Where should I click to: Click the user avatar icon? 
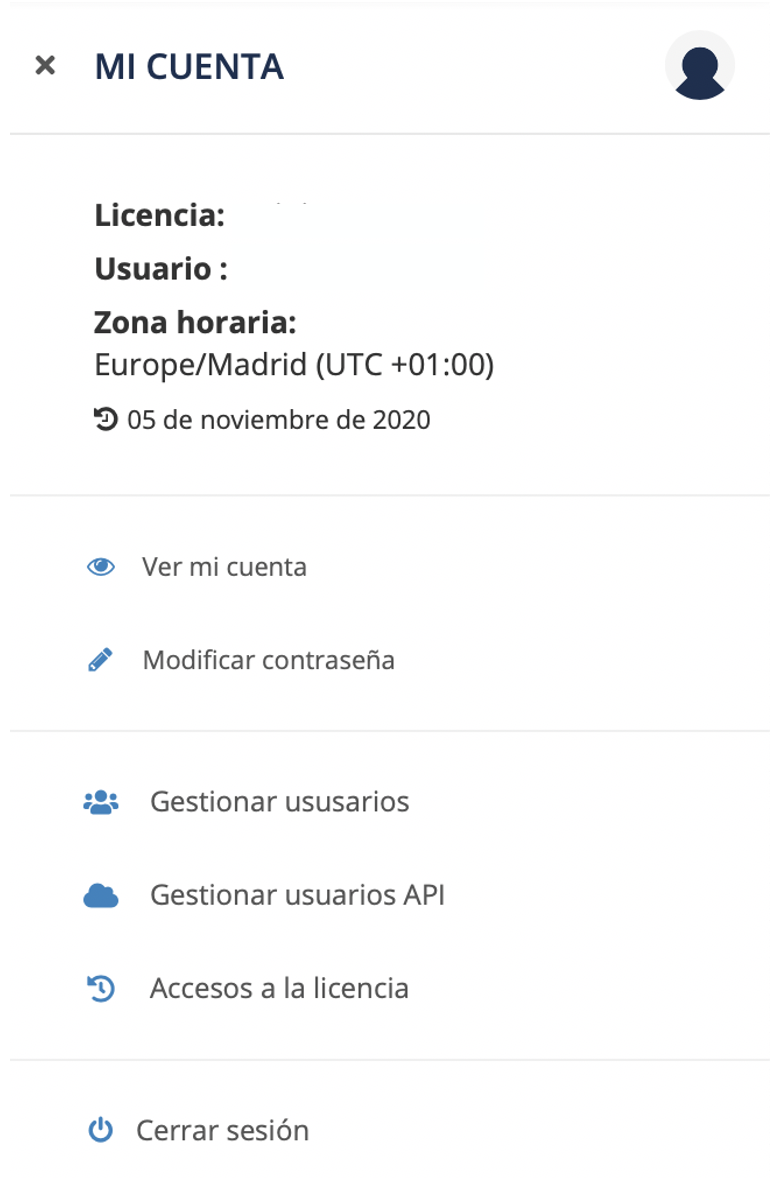tap(699, 66)
